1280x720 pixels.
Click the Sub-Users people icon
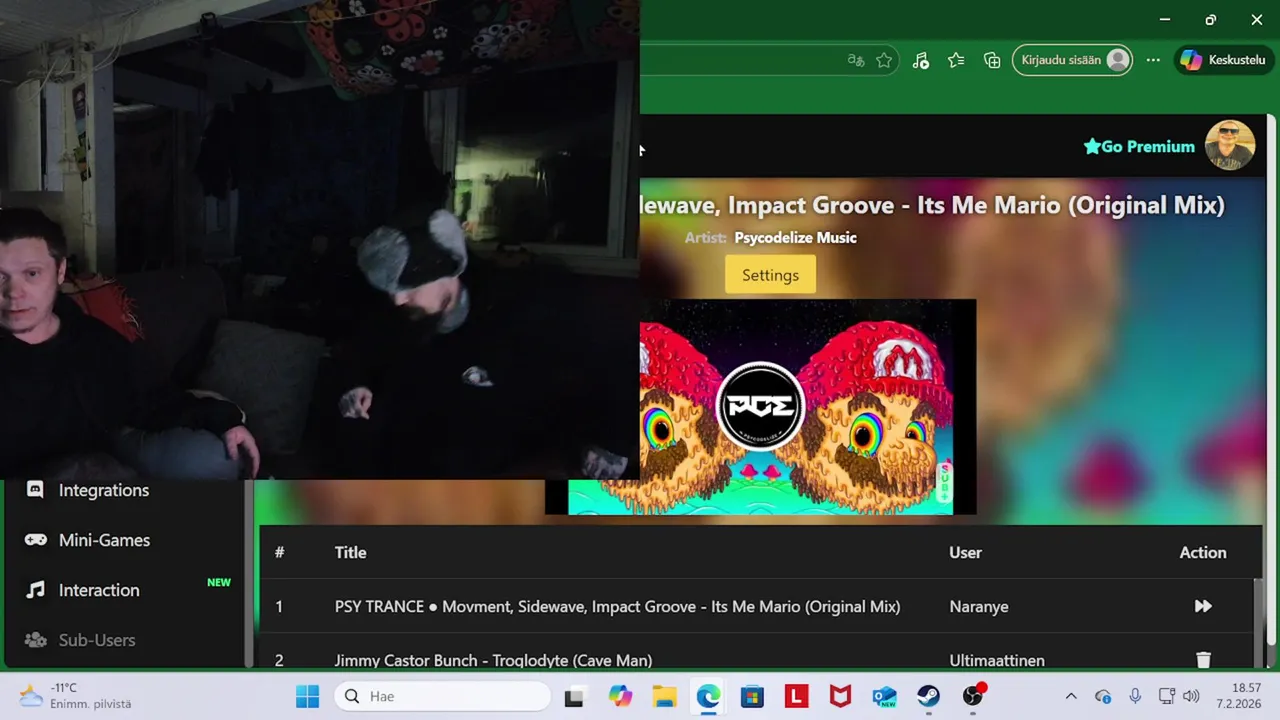[x=35, y=640]
